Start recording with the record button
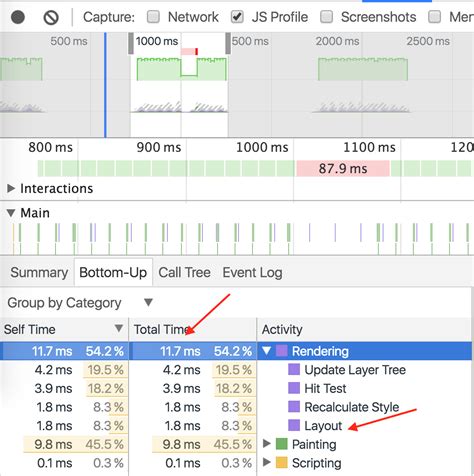 pyautogui.click(x=18, y=17)
